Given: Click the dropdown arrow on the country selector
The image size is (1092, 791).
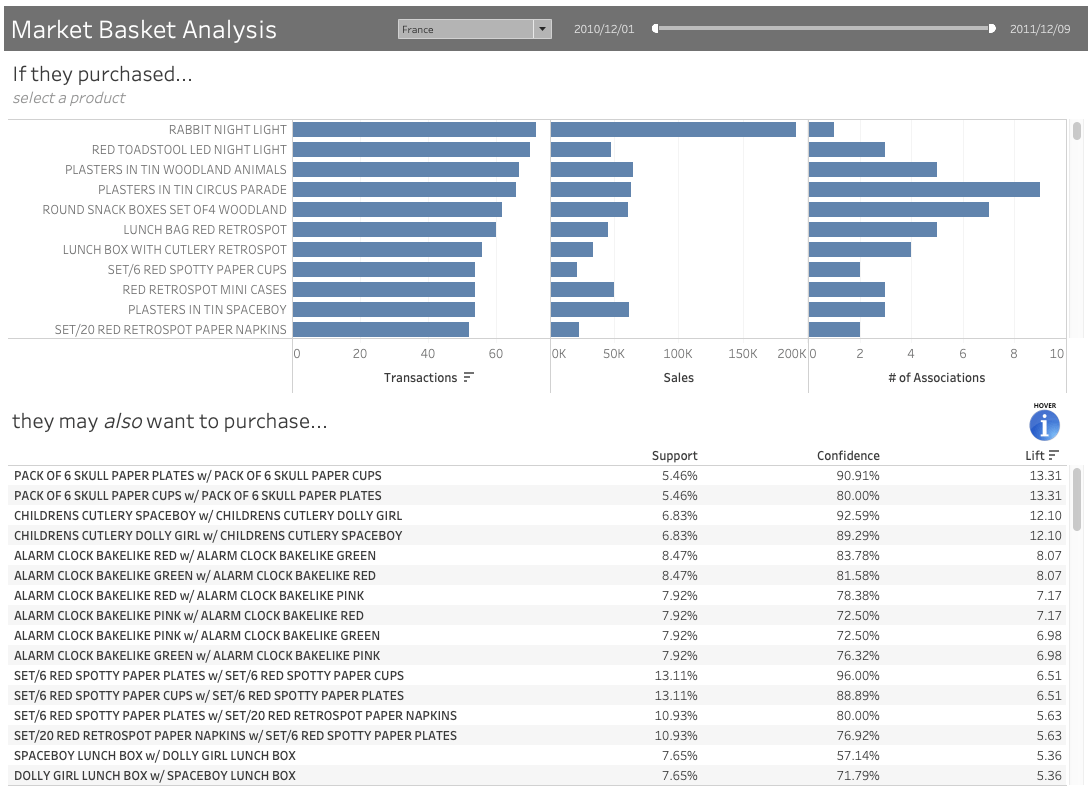Looking at the screenshot, I should click(541, 29).
